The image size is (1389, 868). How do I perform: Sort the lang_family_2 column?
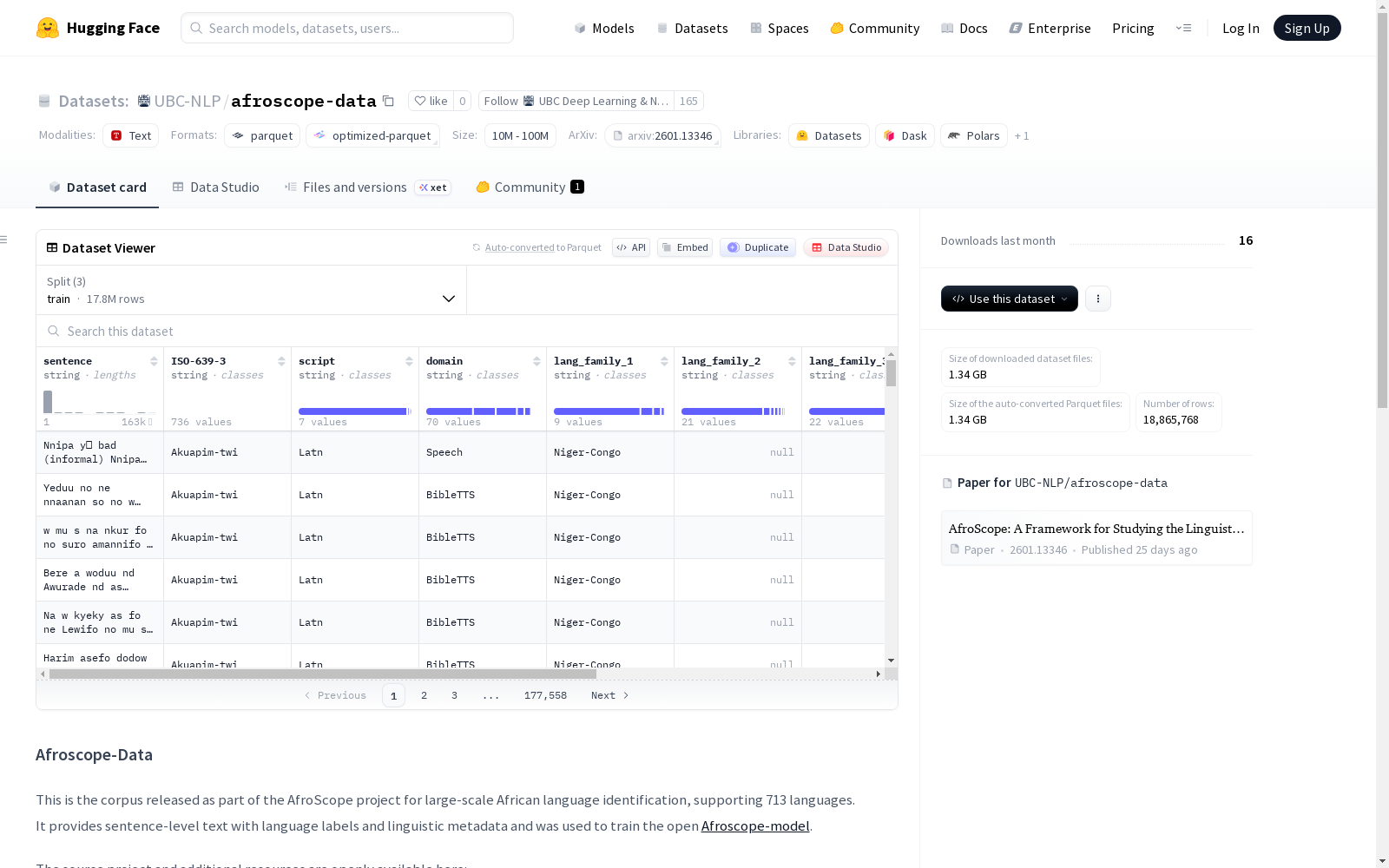pos(792,361)
